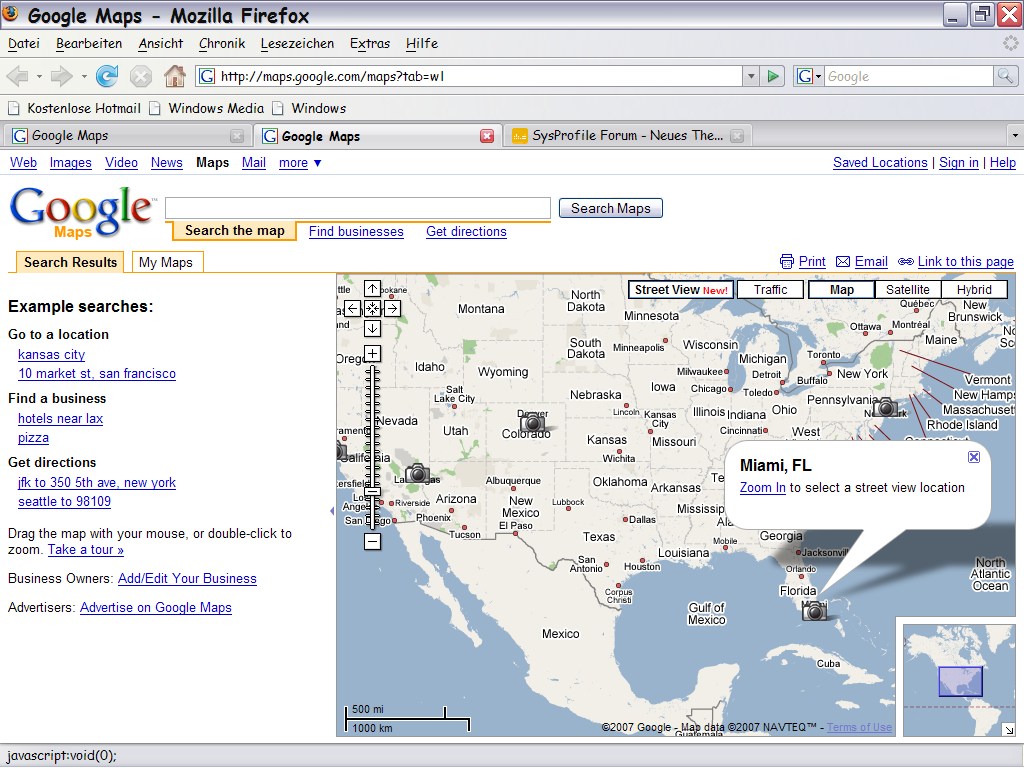
Task: Open the Bearbeiten menu
Action: [89, 44]
